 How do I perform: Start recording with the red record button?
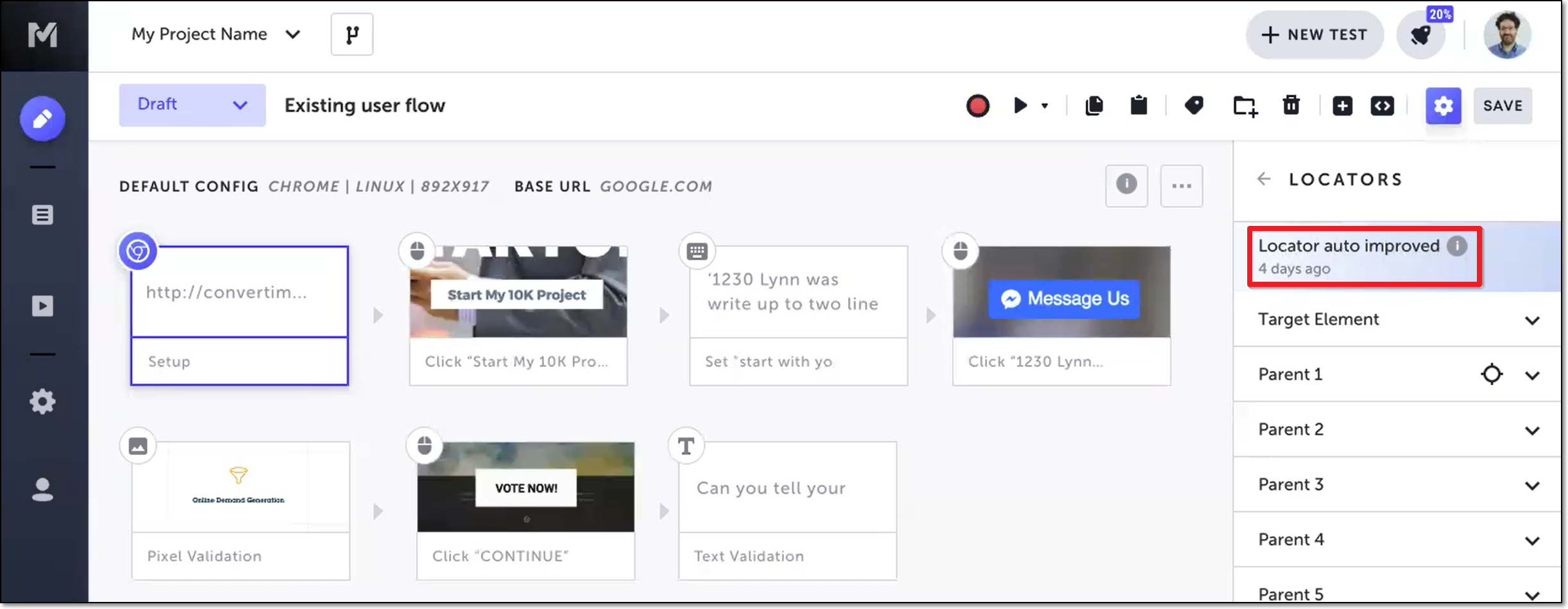(978, 106)
